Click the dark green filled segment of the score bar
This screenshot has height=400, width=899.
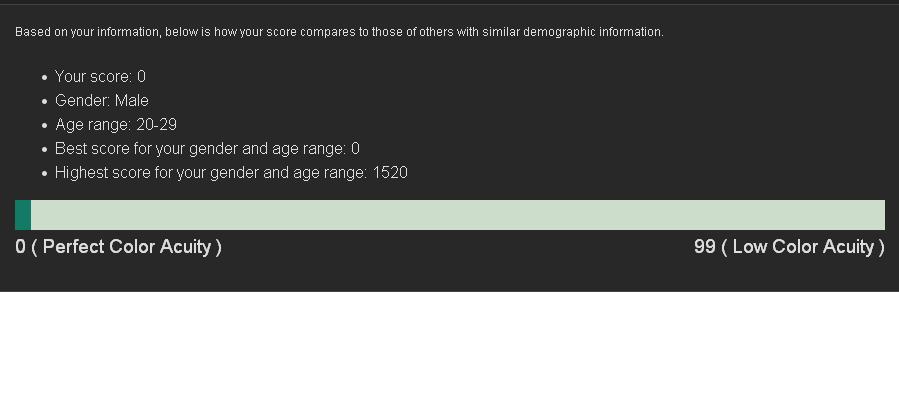point(23,215)
